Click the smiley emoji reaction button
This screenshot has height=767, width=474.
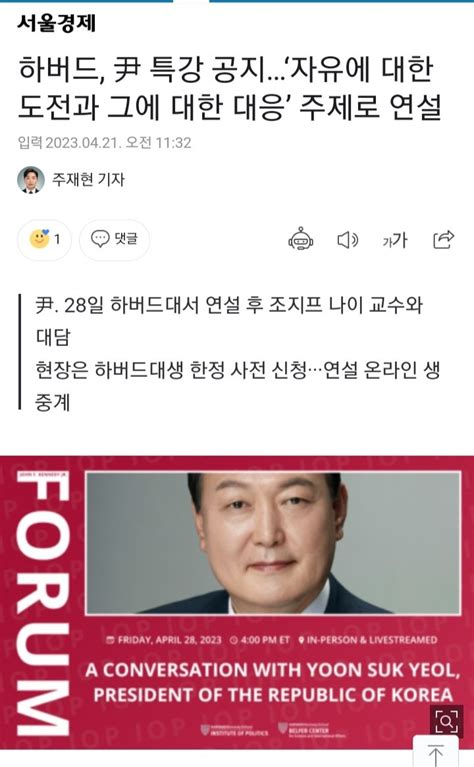click(45, 239)
